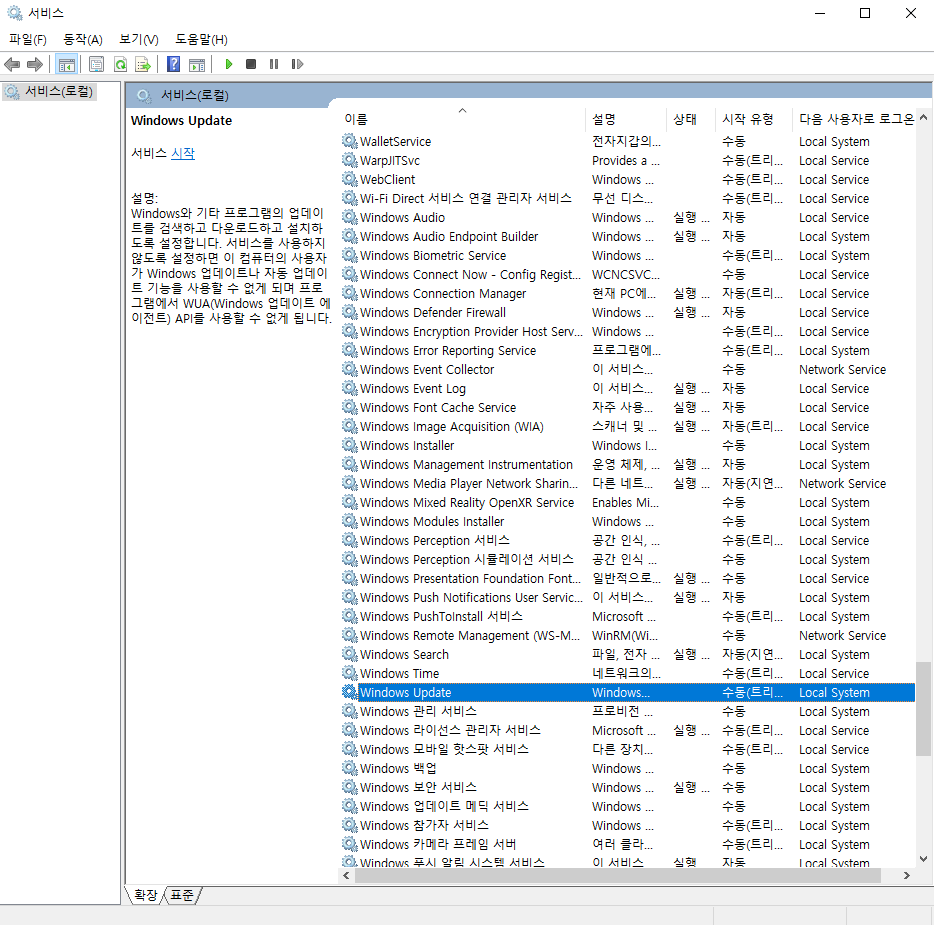934x925 pixels.
Task: Select the Windows 백업 service row
Action: click(x=628, y=768)
